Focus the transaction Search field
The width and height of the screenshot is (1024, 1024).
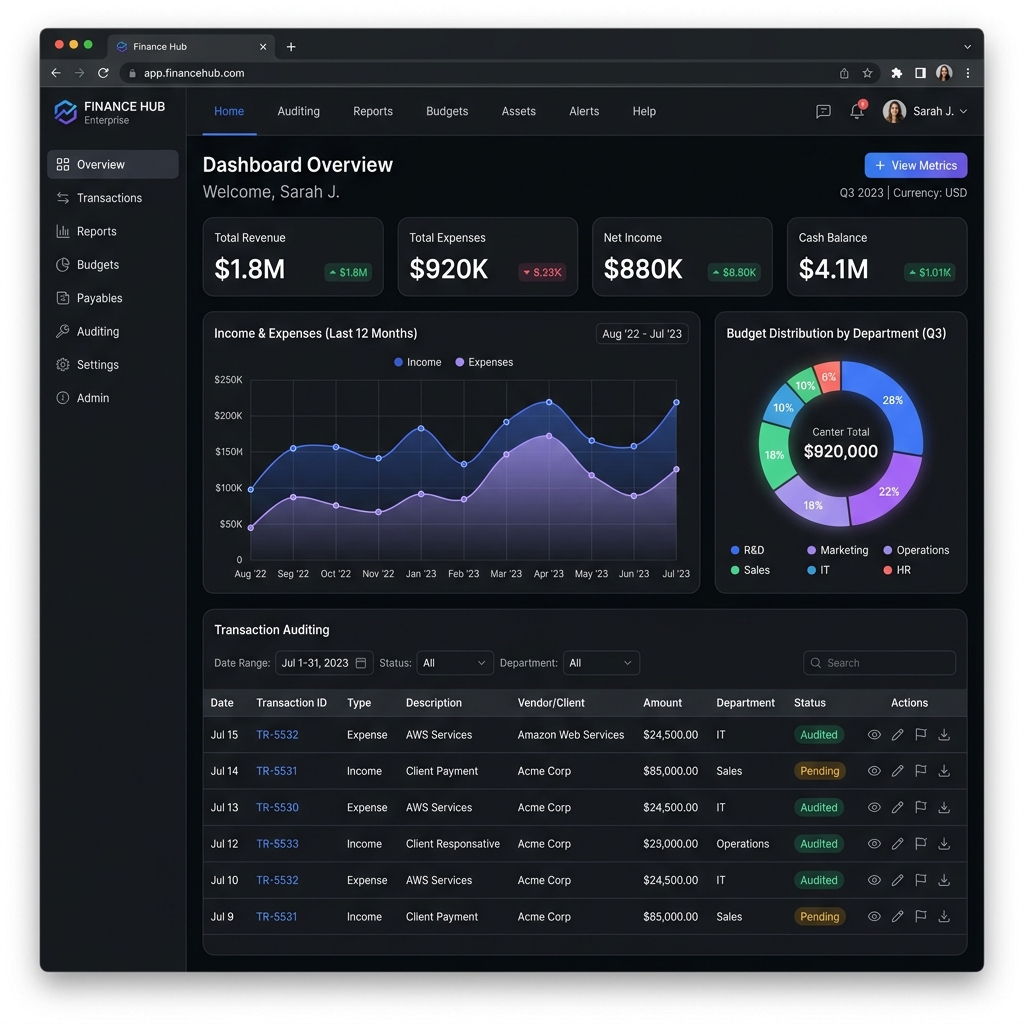coord(879,663)
